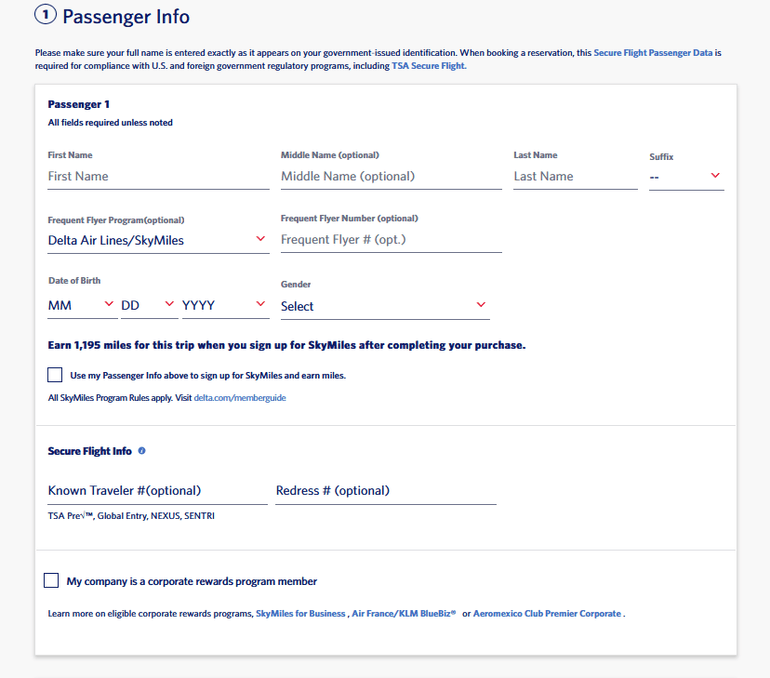
Task: Focus the Middle Name optional field
Action: tap(391, 176)
